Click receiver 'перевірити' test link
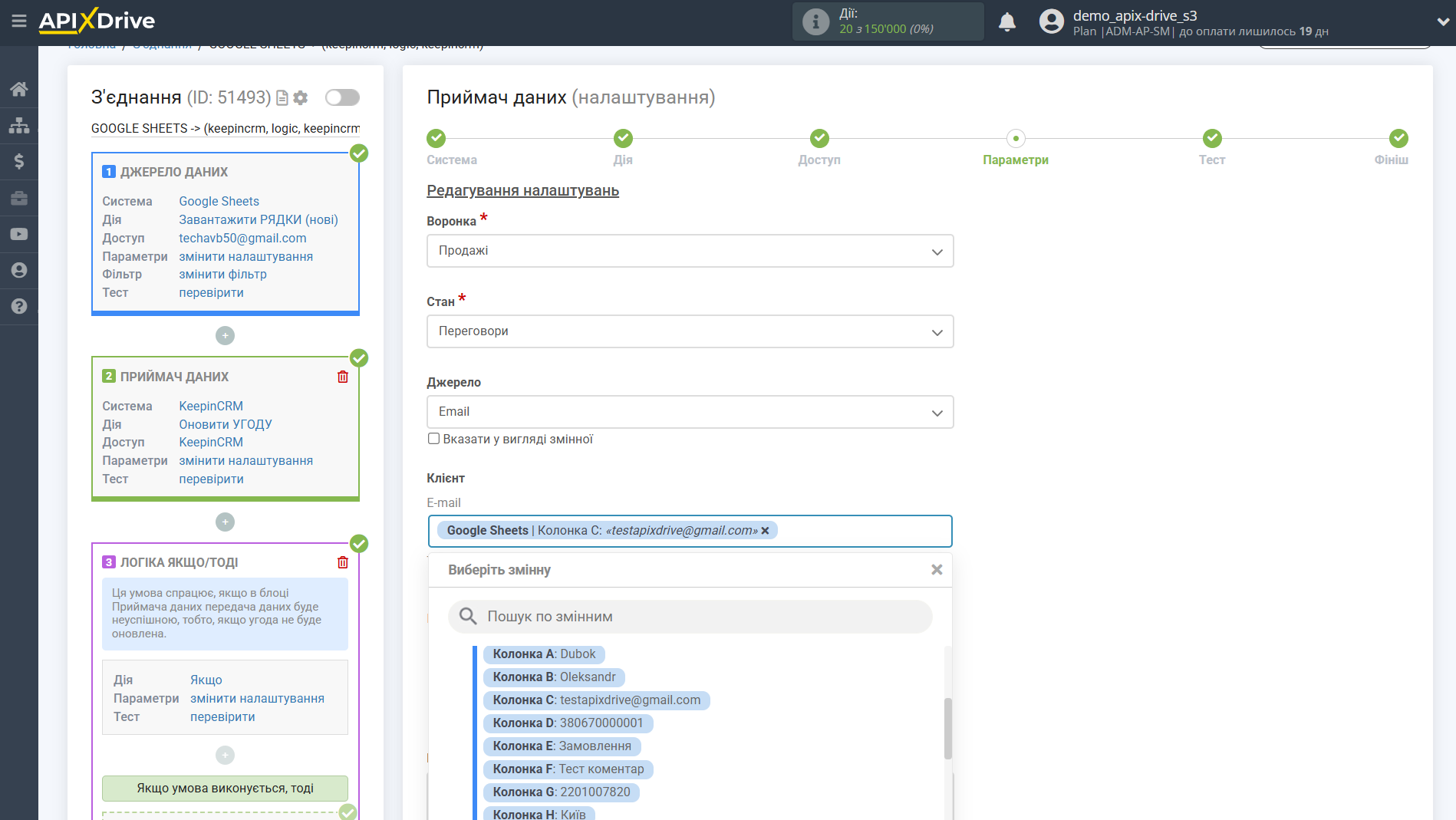This screenshot has height=820, width=1456. click(x=211, y=479)
